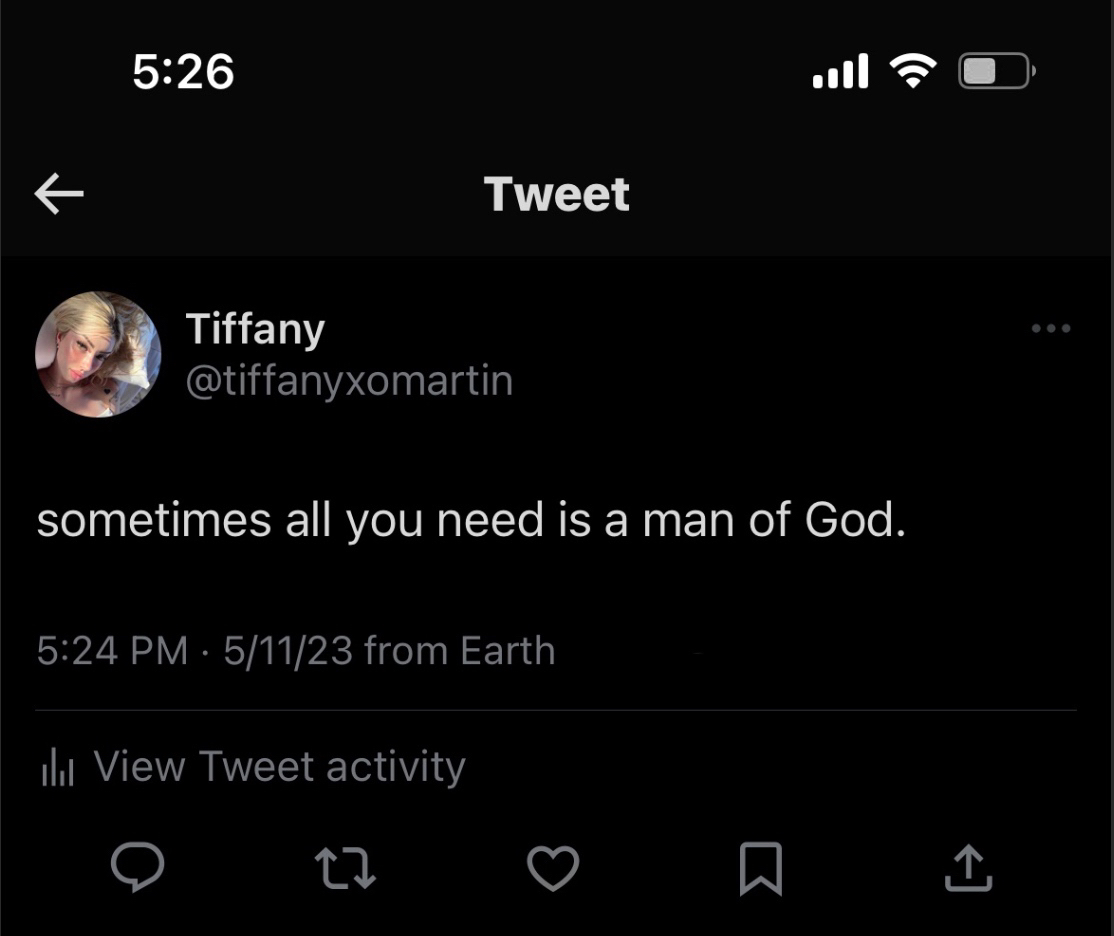This screenshot has height=936, width=1114.
Task: Open View Tweet activity
Action: click(279, 767)
